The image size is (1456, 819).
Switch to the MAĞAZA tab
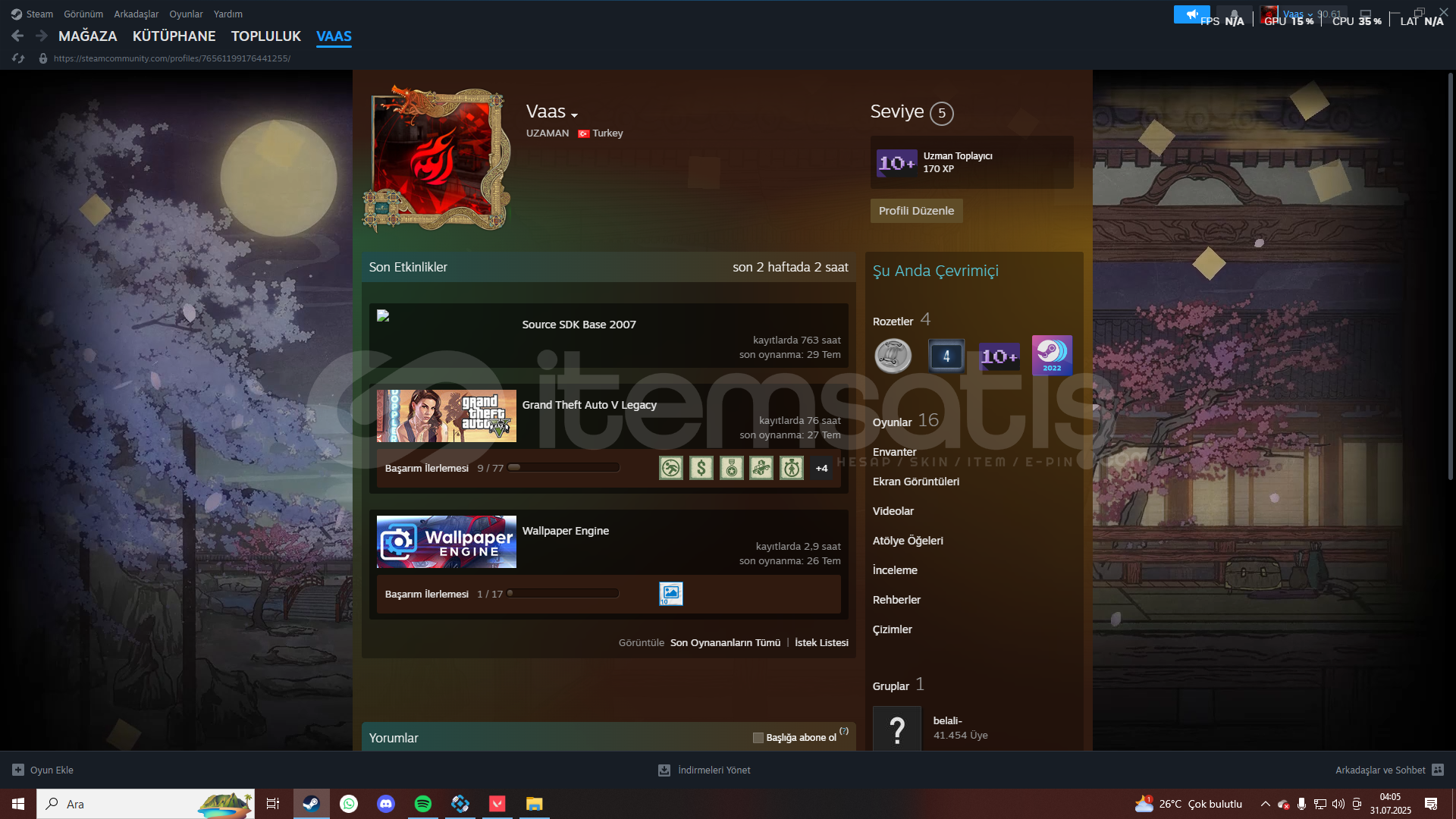(x=88, y=36)
